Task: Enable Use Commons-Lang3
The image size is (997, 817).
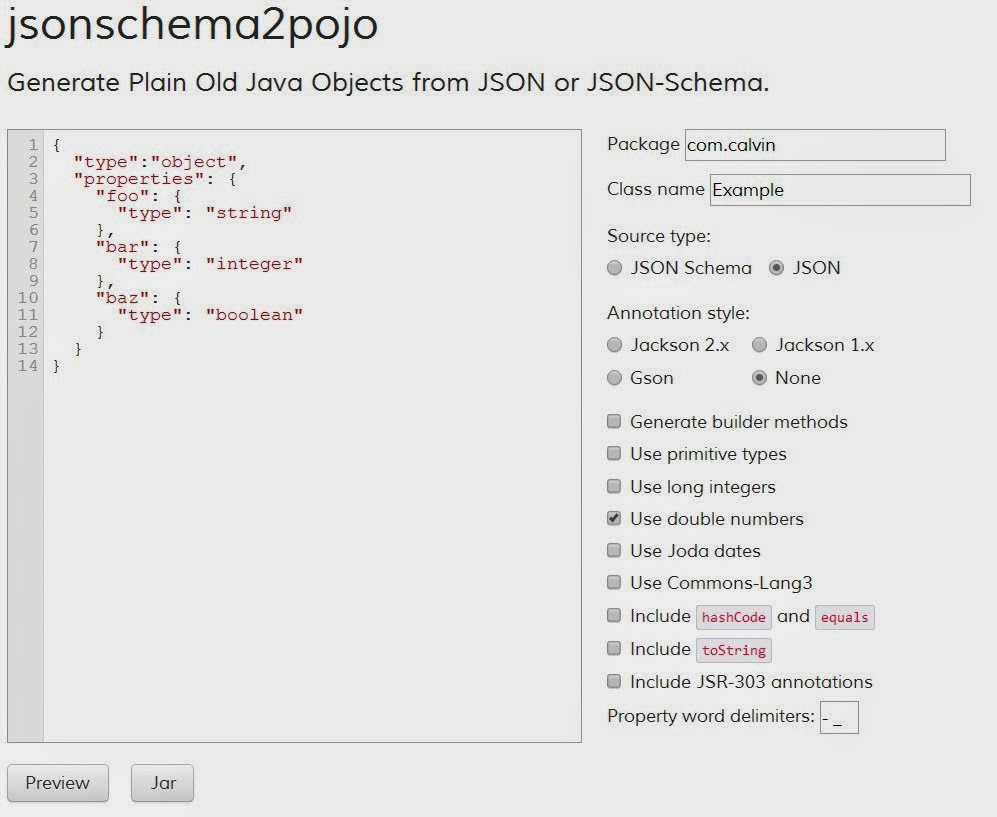Action: point(613,583)
